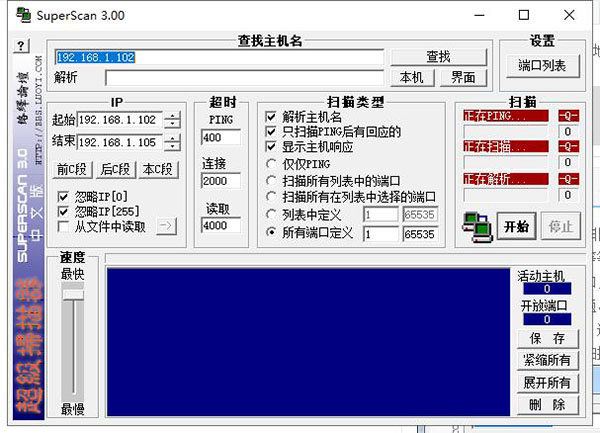Select the 扫描所有列表中的端口 radio option
Image resolution: width=600 pixels, height=433 pixels.
(271, 180)
